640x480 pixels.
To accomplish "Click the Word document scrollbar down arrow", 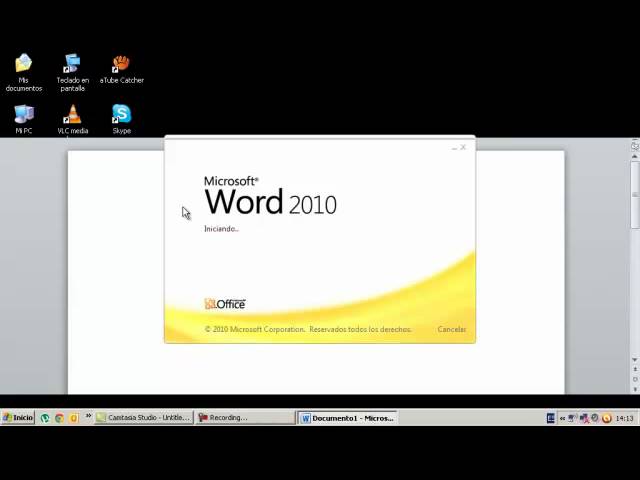I will click(x=635, y=360).
